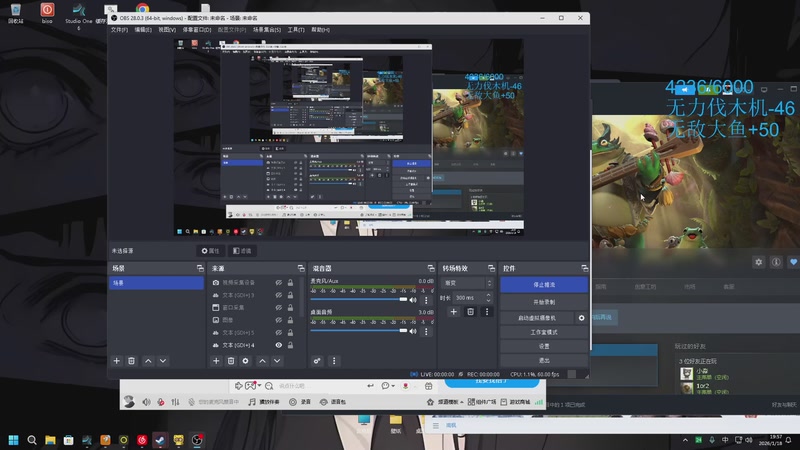Pop out the Sources dock
The height and width of the screenshot is (450, 800).
click(x=301, y=268)
